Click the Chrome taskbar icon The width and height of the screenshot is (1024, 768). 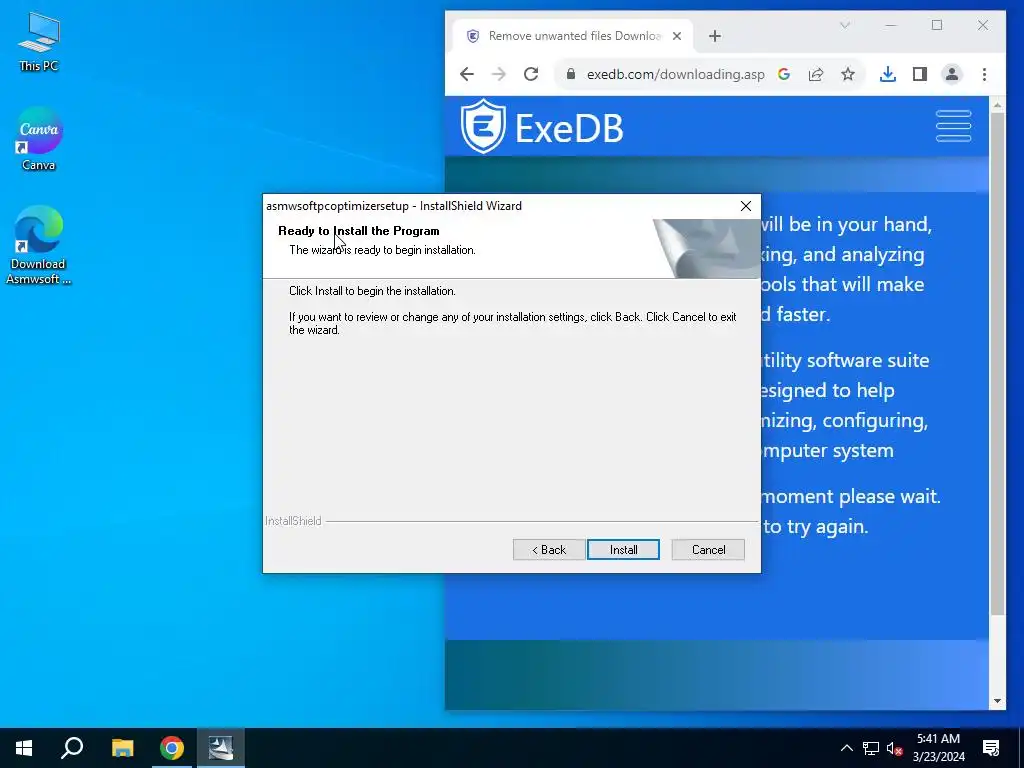(172, 748)
